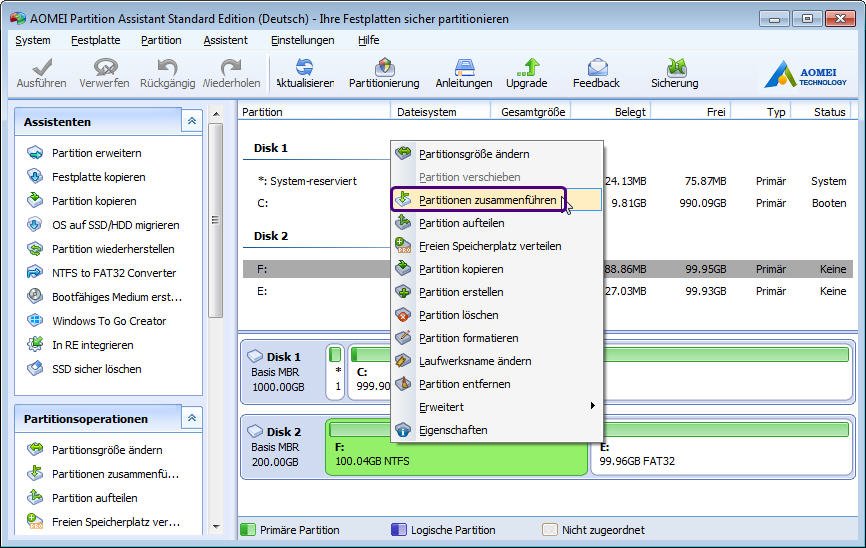Collapse the Partitionsoperationen panel
This screenshot has height=548, width=866.
[192, 418]
